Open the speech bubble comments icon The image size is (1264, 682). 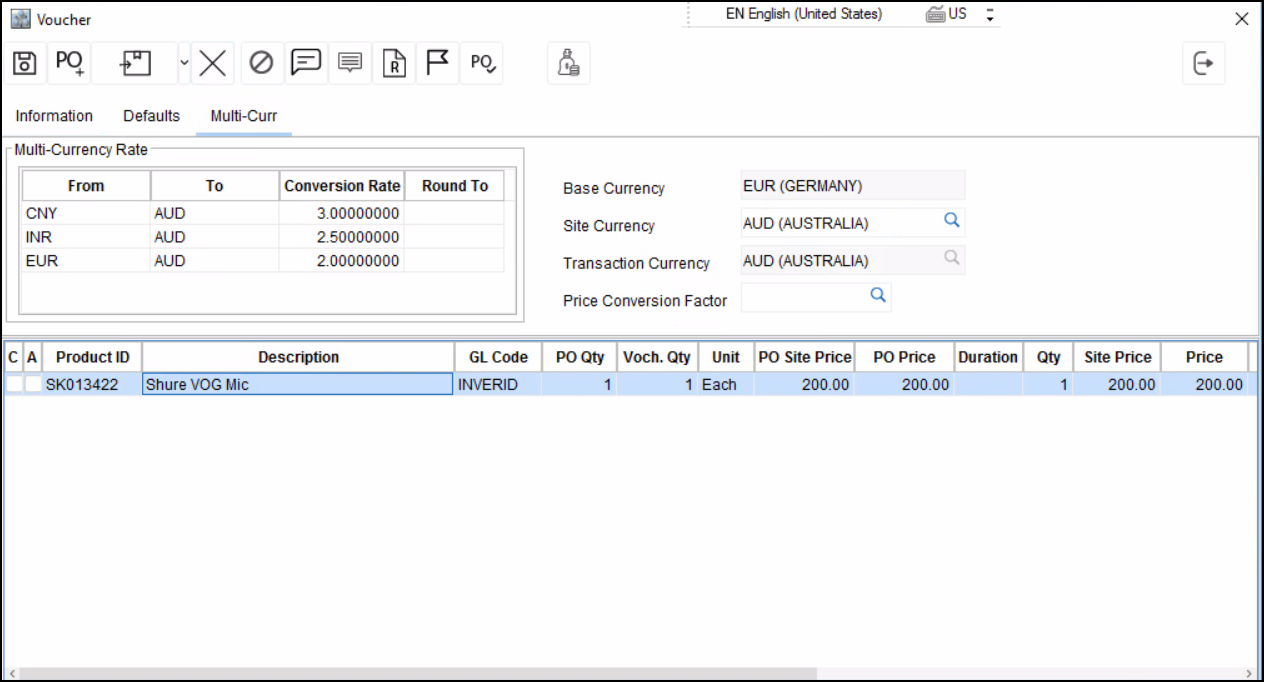click(305, 63)
